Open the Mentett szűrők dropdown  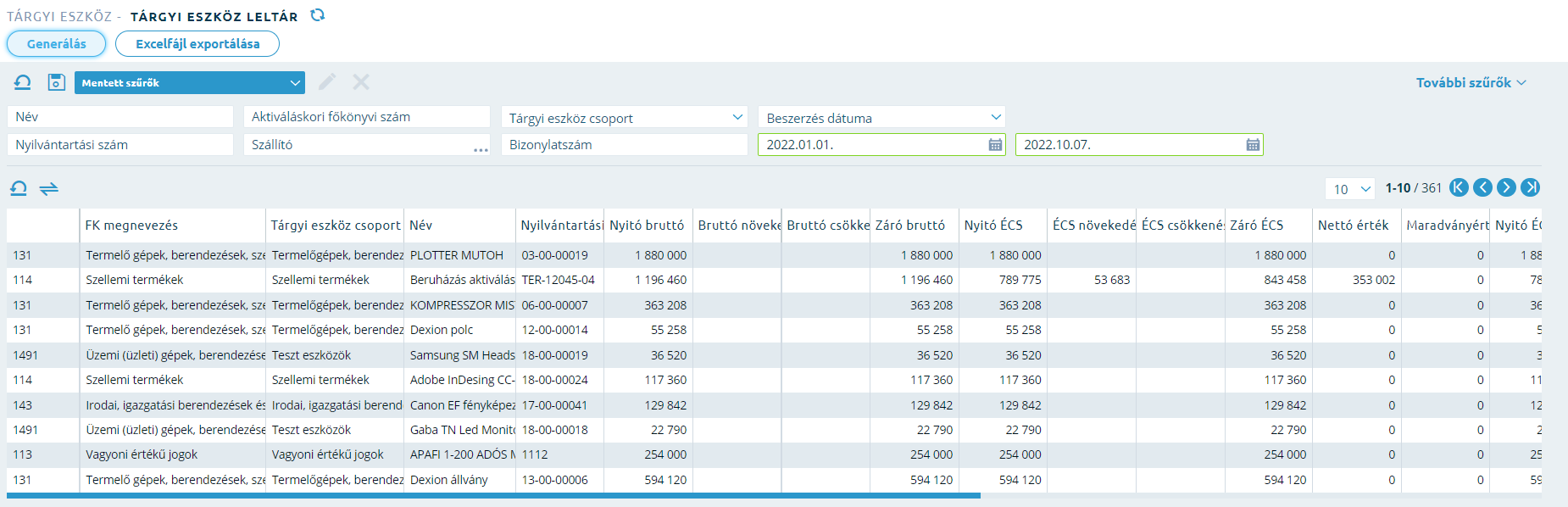tap(189, 82)
